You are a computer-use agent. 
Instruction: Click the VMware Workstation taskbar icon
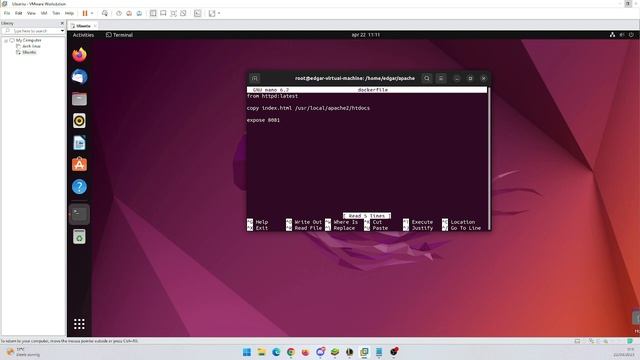[x=364, y=352]
